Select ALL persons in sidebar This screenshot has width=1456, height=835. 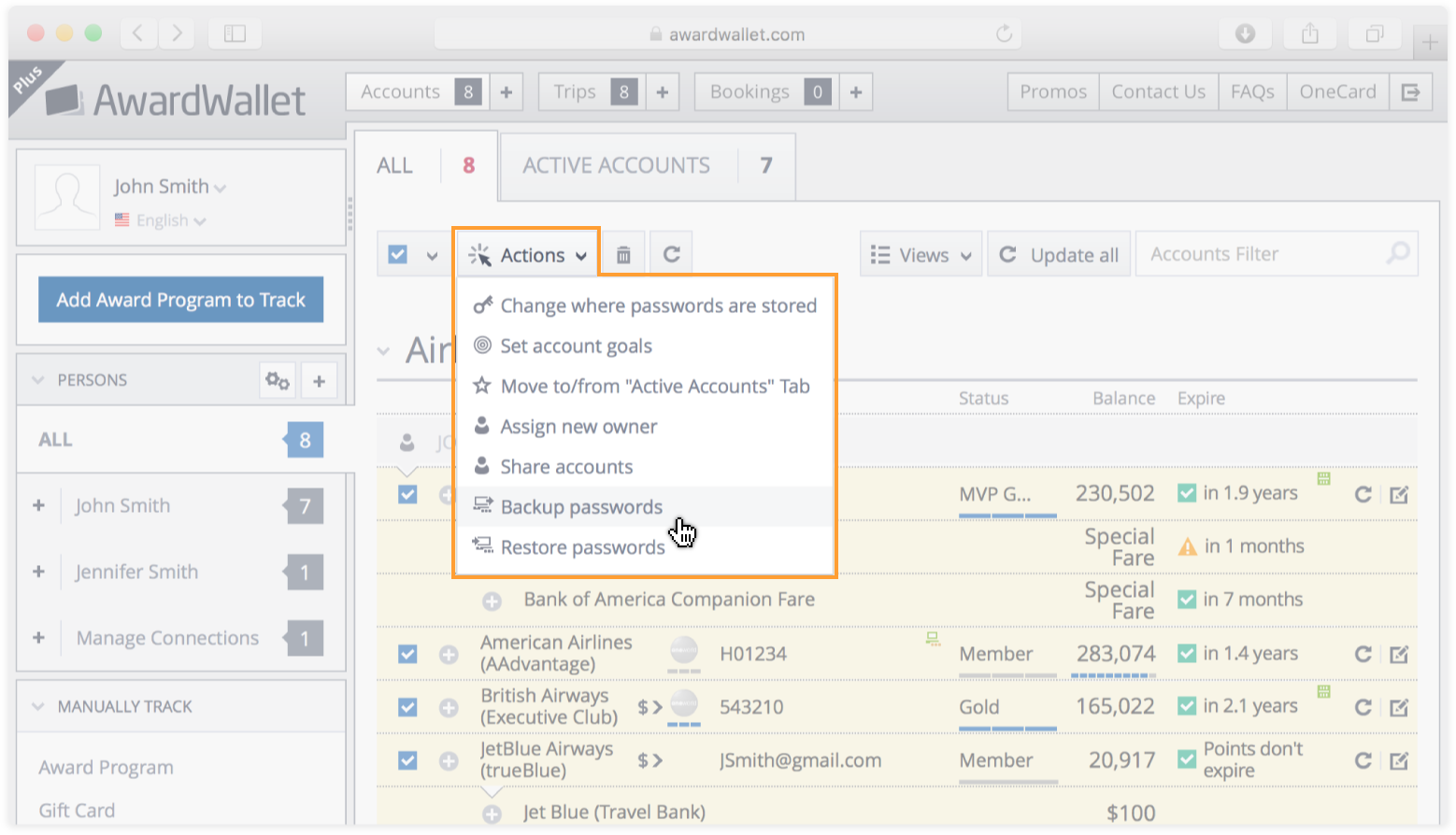[180, 439]
